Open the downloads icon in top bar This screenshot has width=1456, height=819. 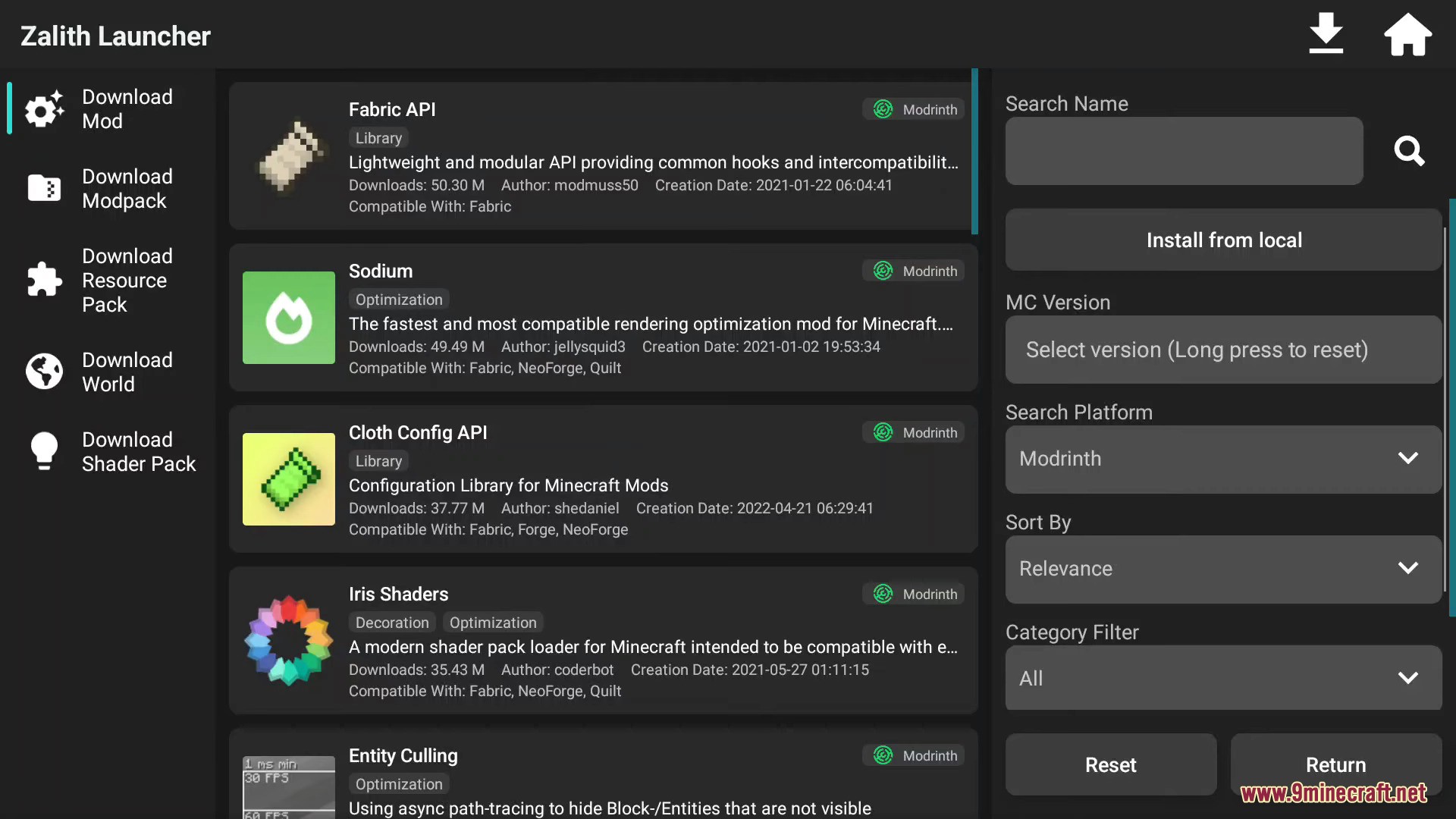tap(1326, 34)
